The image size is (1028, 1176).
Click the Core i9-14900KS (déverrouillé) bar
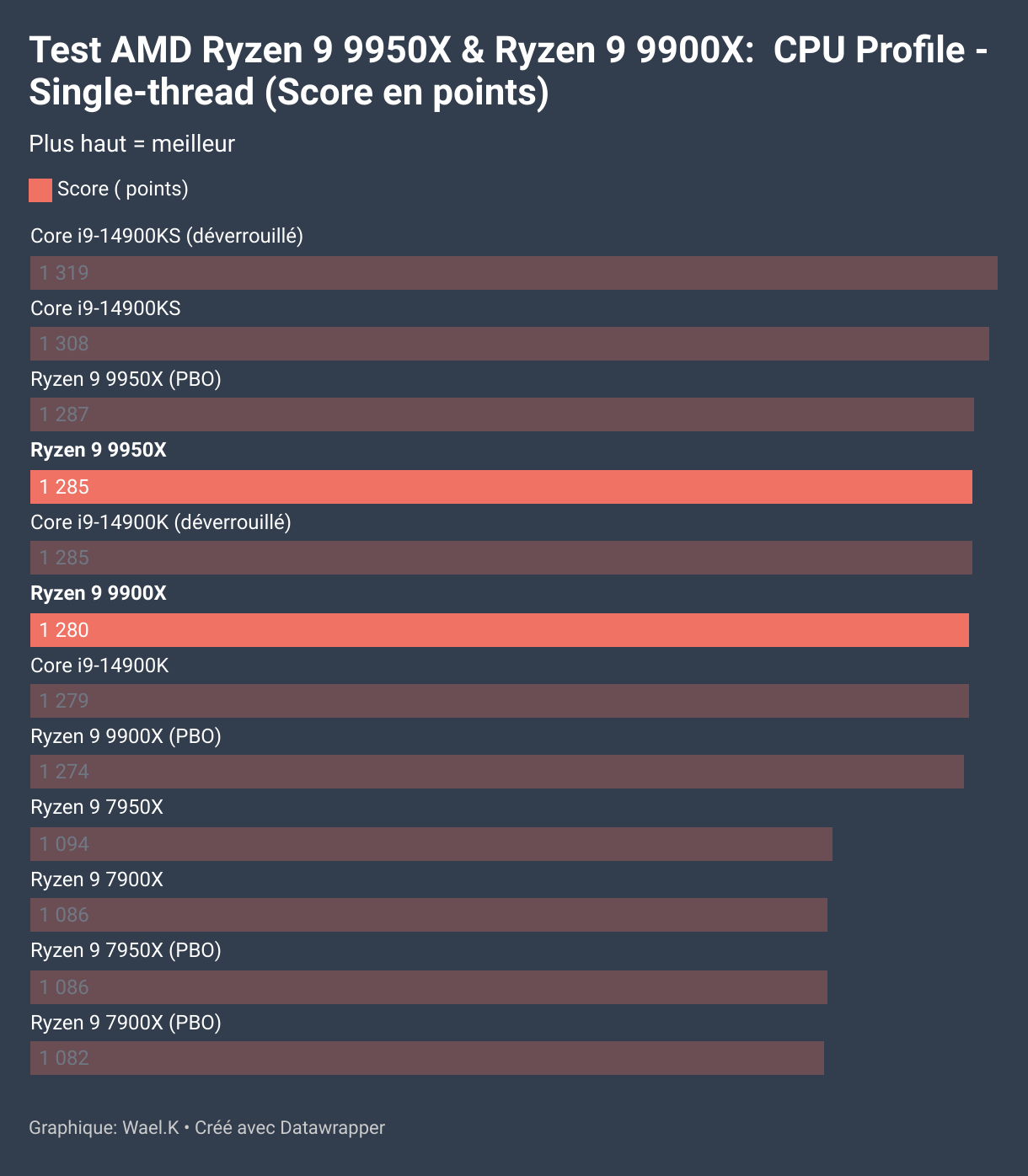point(514,273)
